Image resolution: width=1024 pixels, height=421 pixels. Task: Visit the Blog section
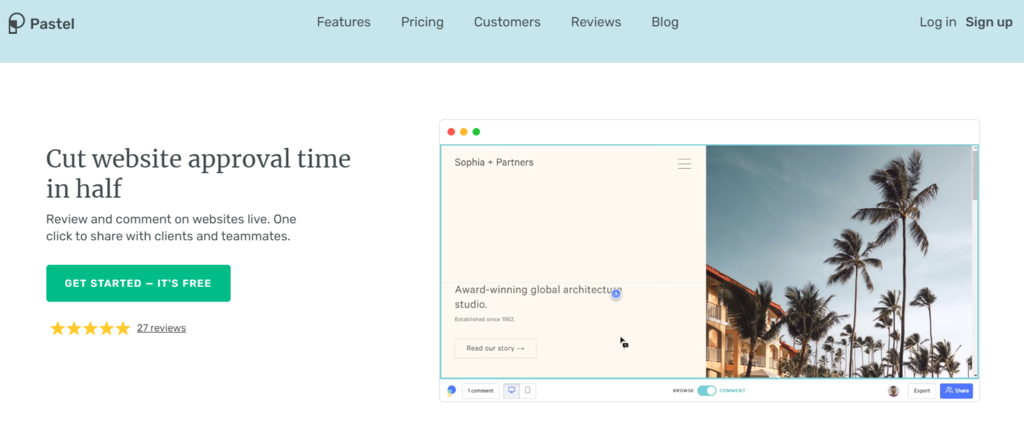(664, 22)
